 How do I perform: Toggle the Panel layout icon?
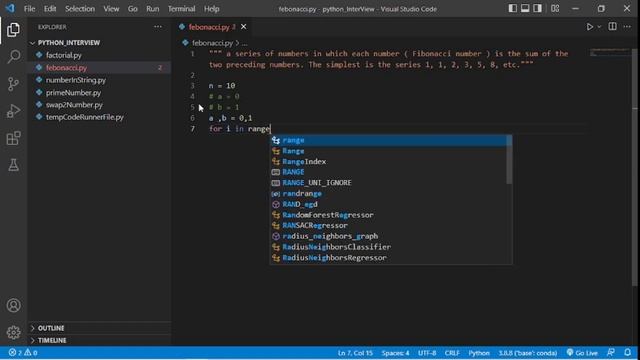tap(525, 8)
